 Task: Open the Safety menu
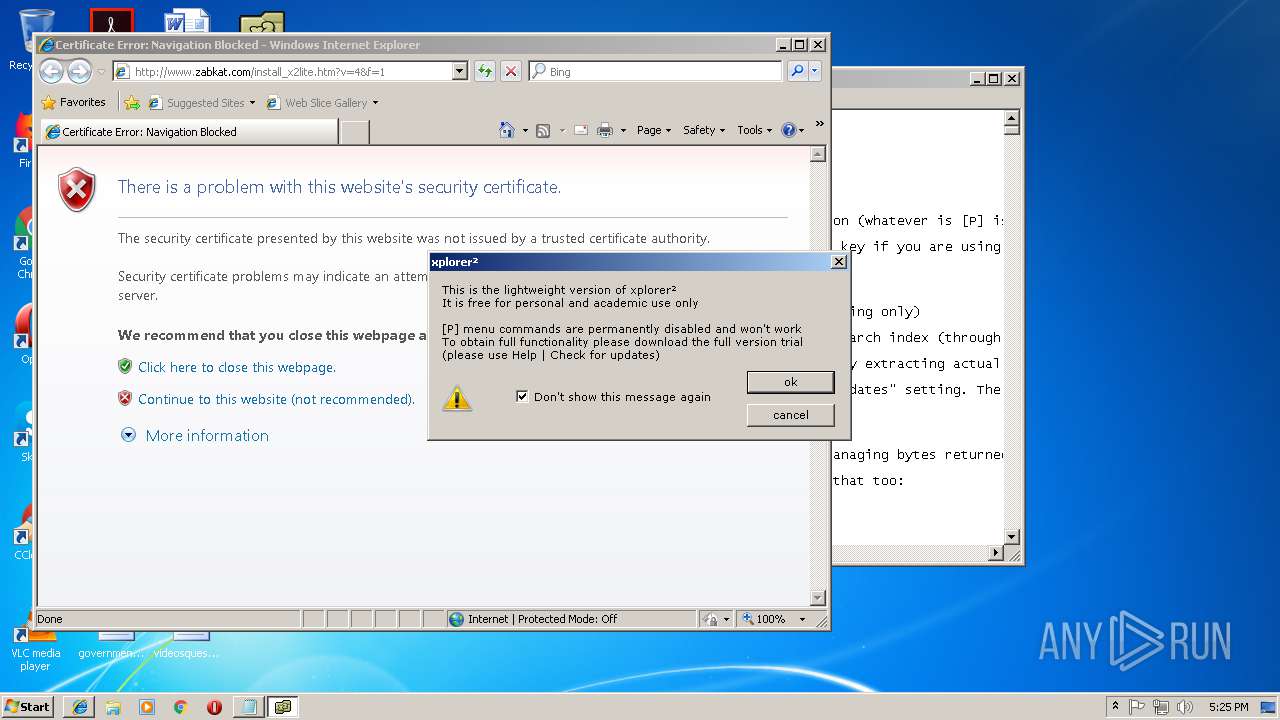coord(704,130)
